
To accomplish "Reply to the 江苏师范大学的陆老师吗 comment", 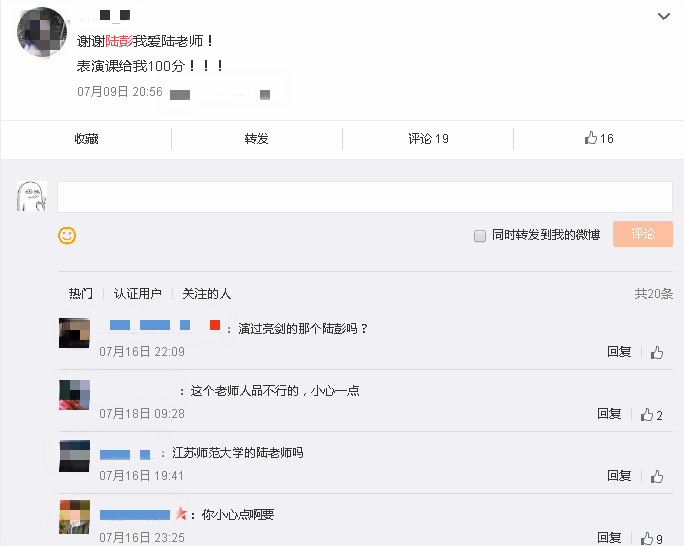I will click(x=619, y=476).
